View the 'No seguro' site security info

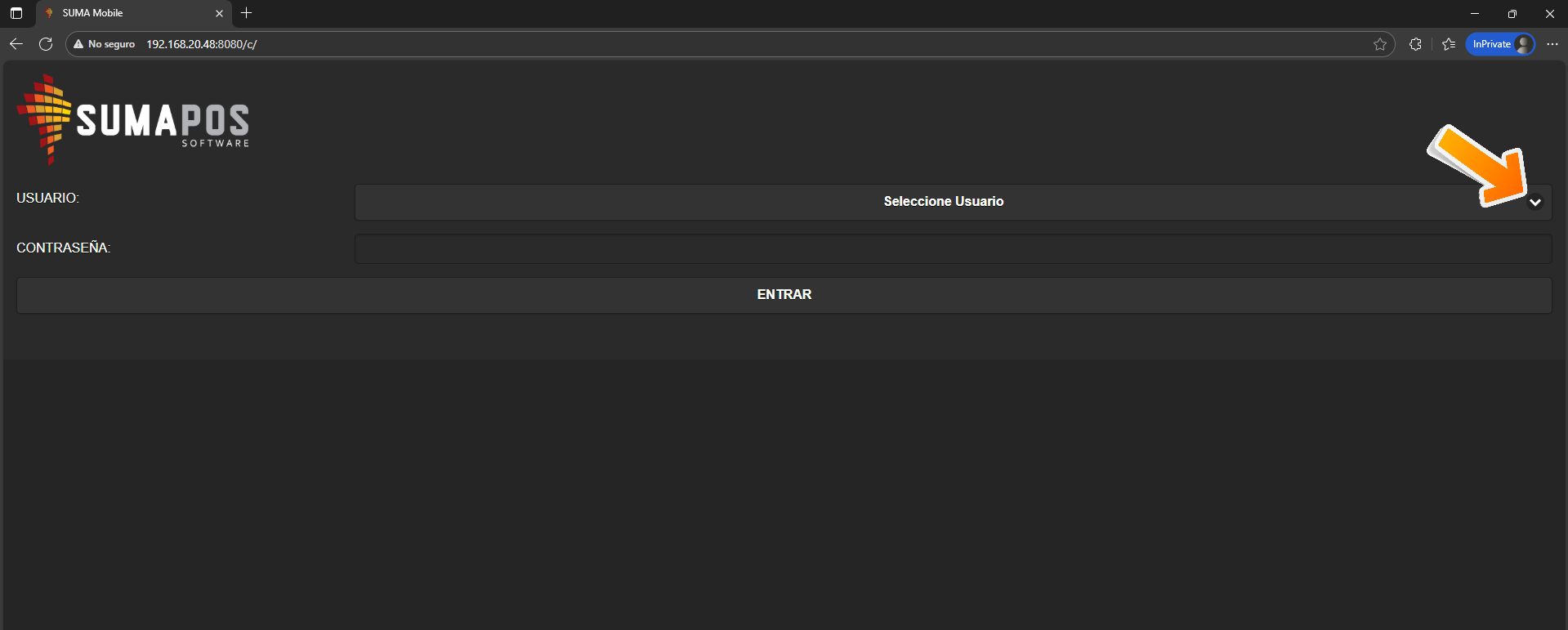click(x=104, y=44)
